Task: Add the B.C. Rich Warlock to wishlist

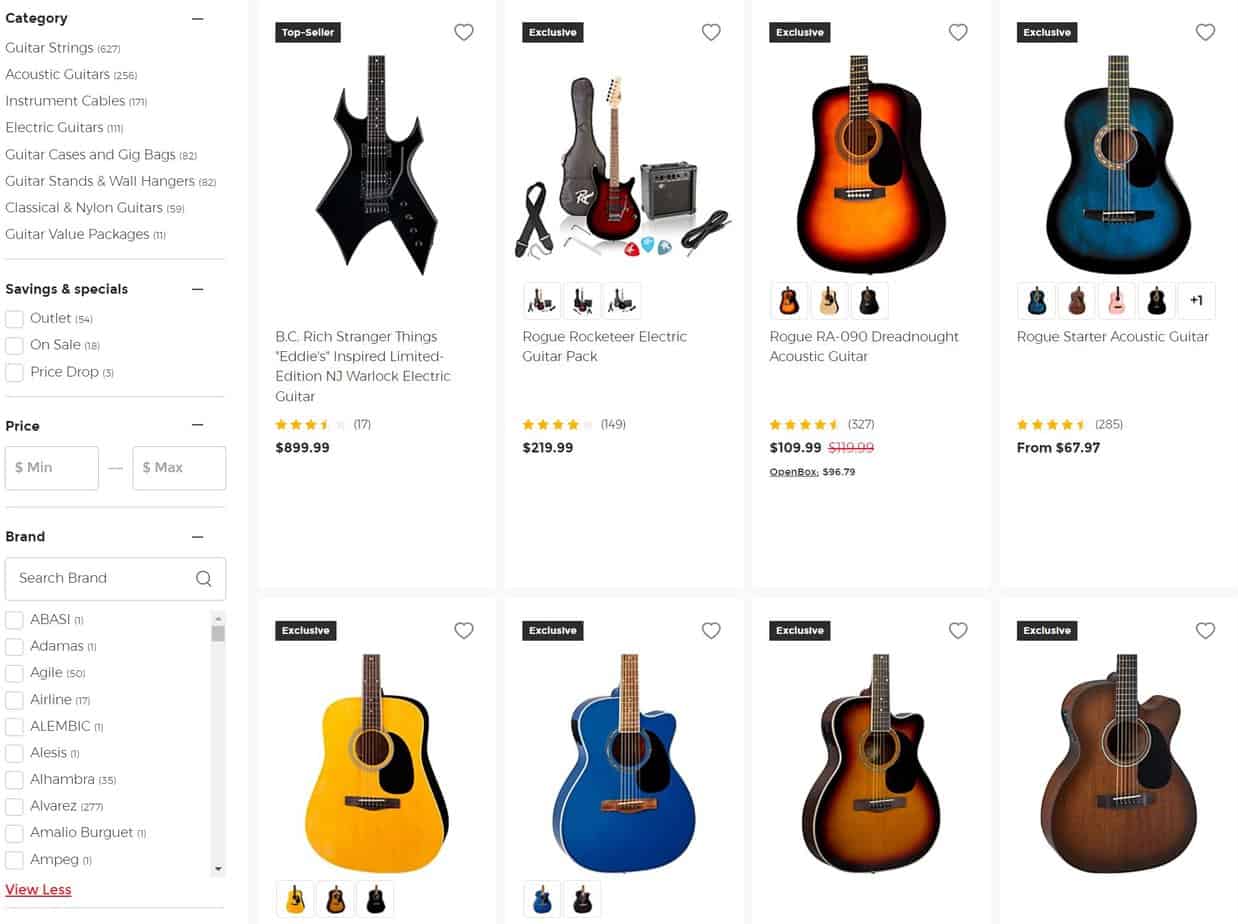Action: pos(463,32)
